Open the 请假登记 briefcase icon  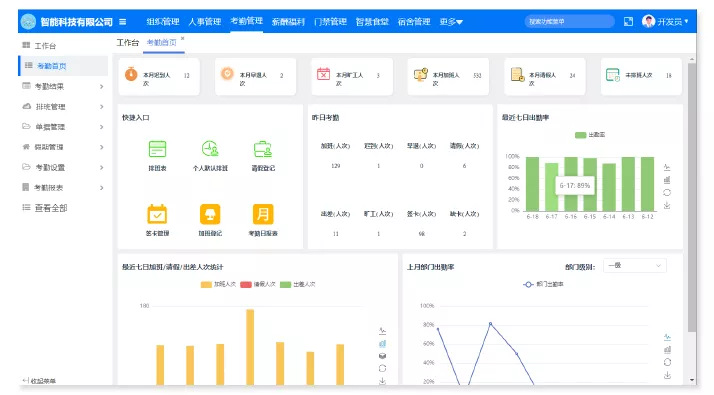(x=263, y=149)
